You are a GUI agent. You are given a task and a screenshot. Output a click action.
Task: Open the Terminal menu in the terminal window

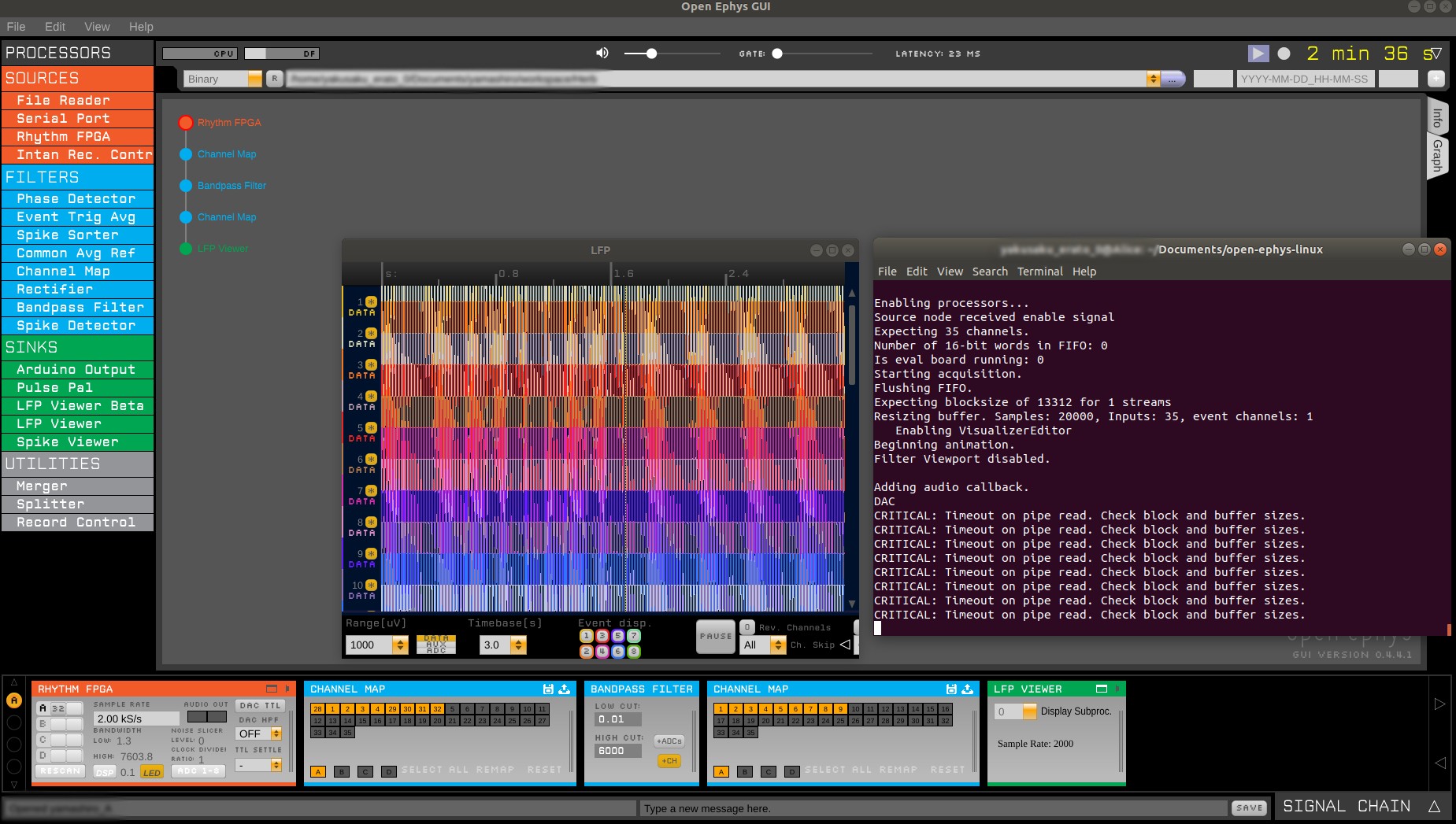click(x=1039, y=272)
